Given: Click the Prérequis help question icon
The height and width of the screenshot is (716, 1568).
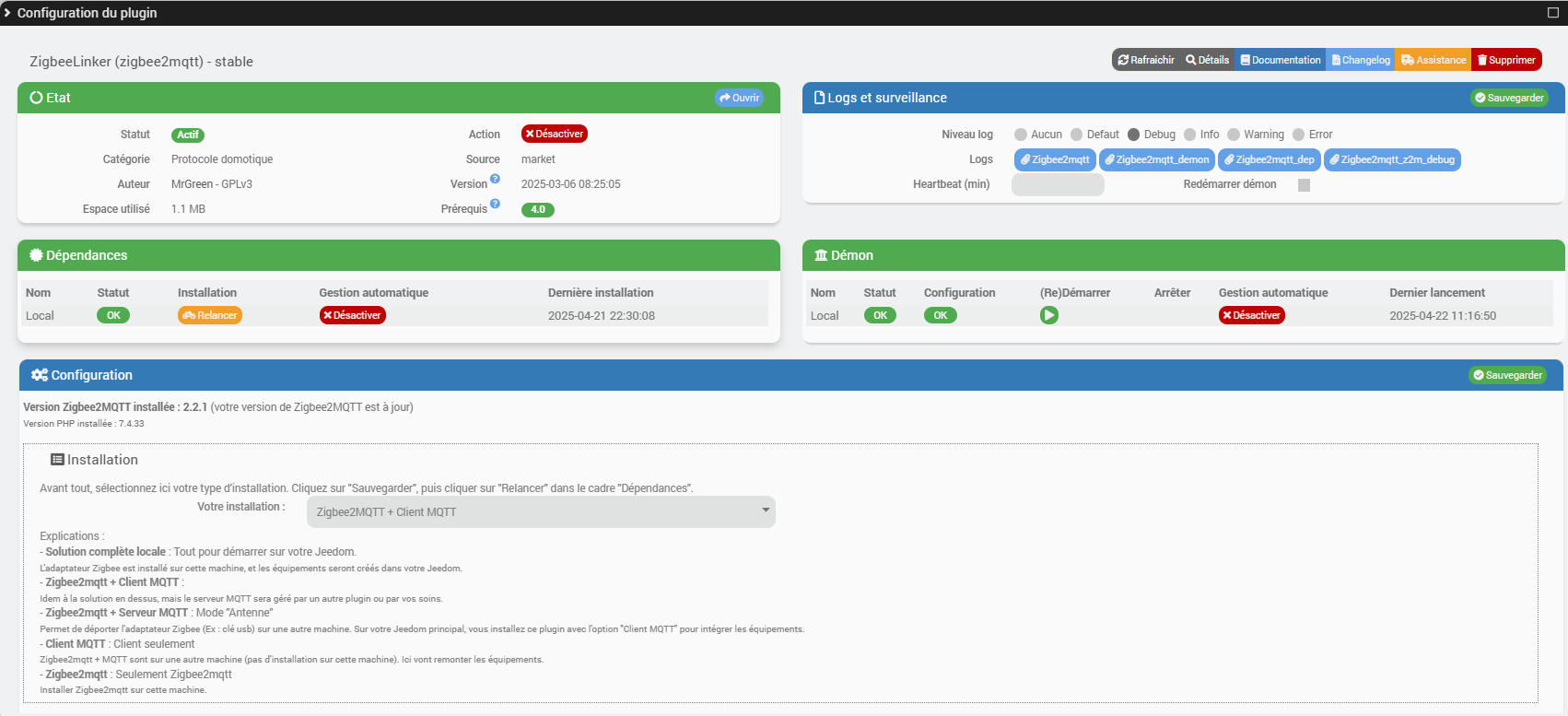Looking at the screenshot, I should (x=495, y=204).
